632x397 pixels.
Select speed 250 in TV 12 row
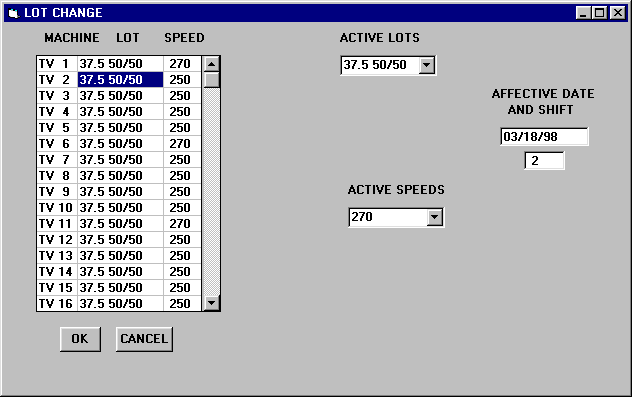182,240
